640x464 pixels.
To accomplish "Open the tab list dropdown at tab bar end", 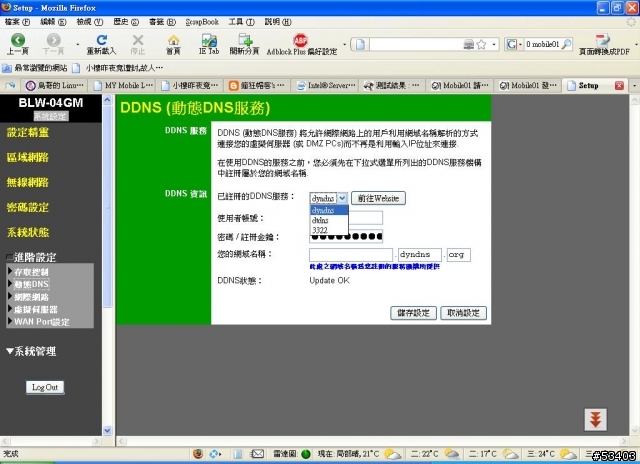I will click(634, 86).
